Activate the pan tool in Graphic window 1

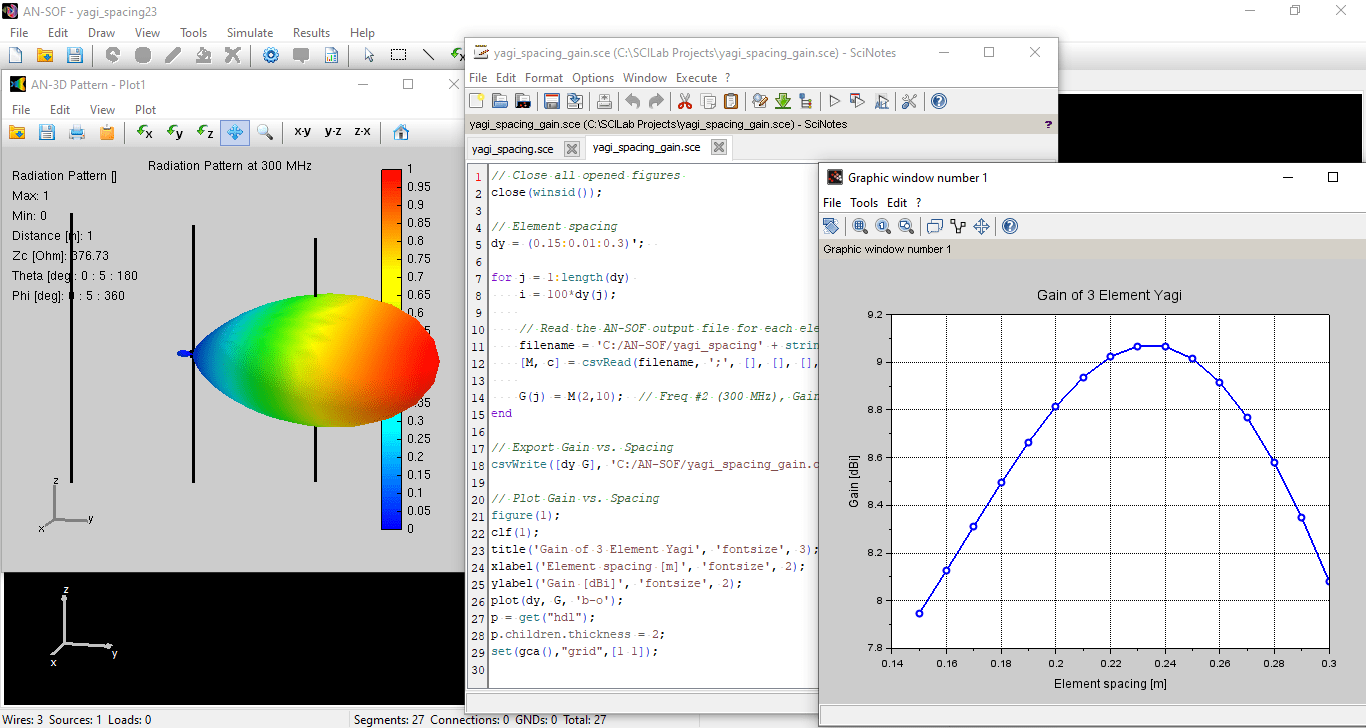click(981, 226)
